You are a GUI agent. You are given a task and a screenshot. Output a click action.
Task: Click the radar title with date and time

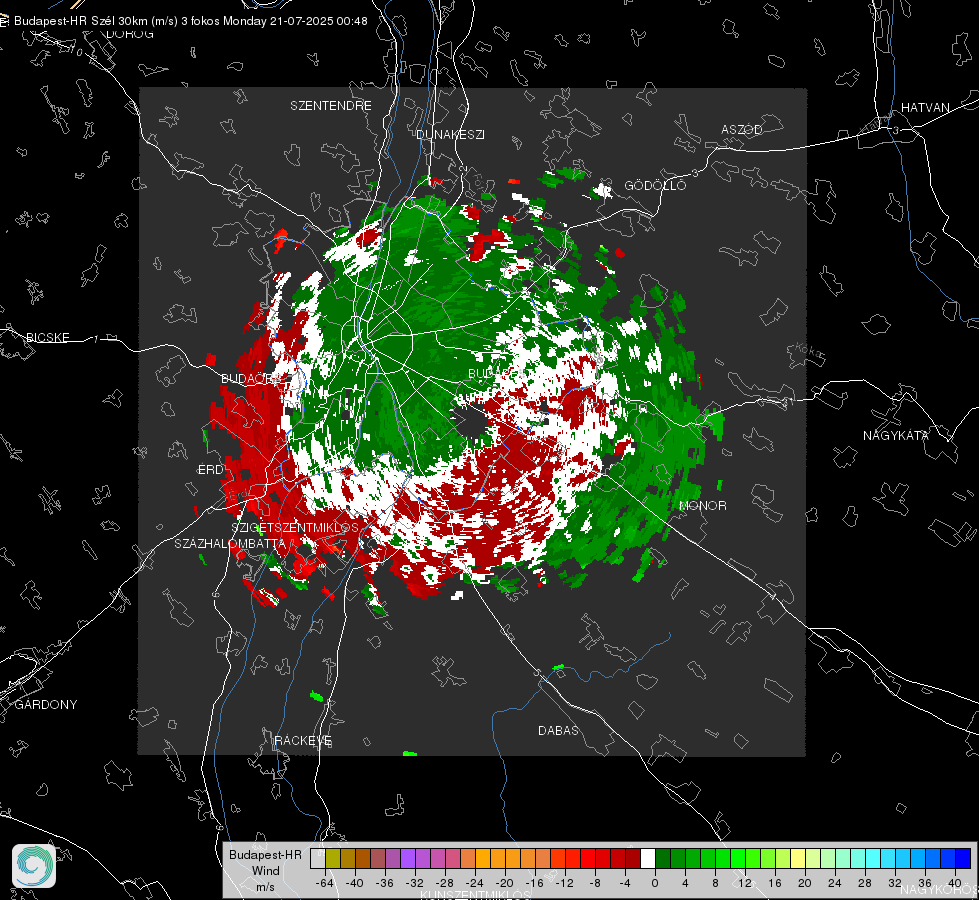tap(190, 21)
